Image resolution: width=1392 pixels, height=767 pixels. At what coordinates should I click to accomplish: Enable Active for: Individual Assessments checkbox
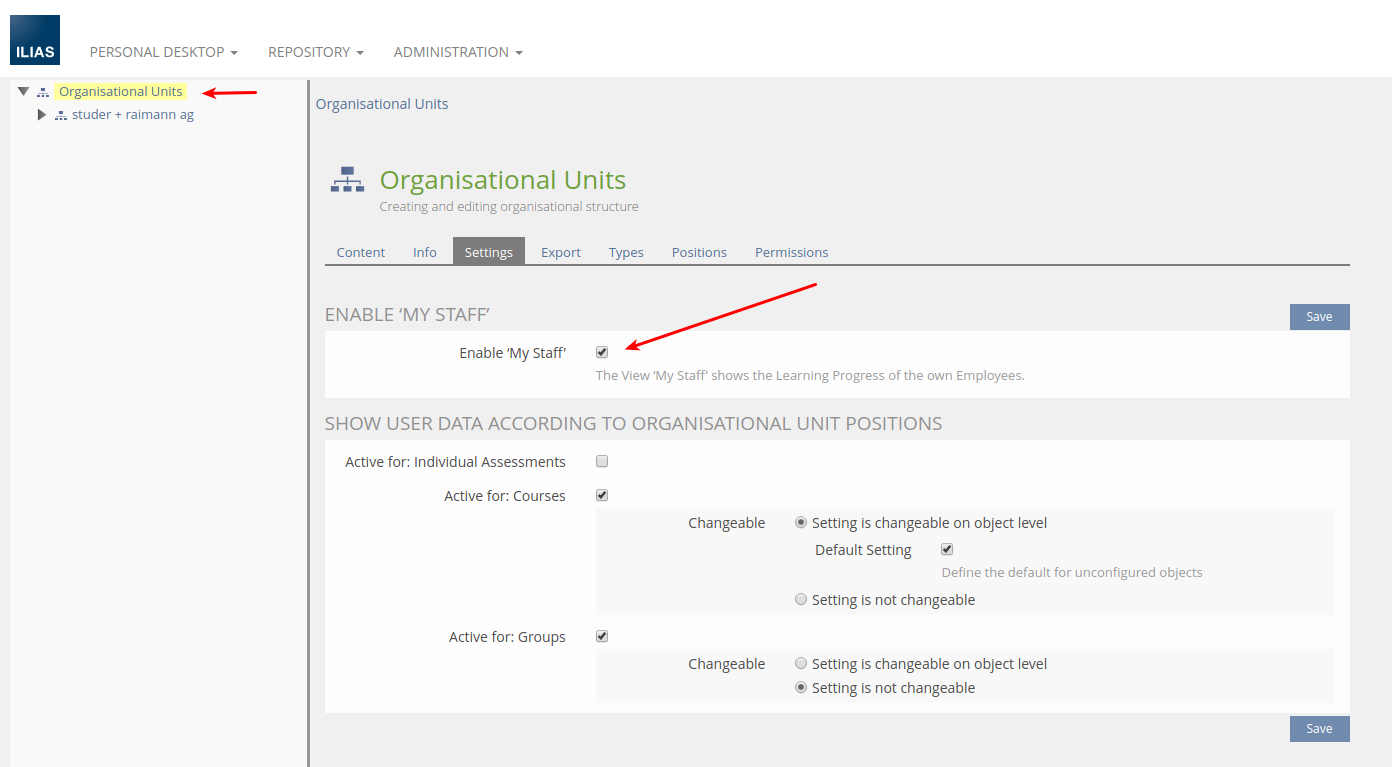point(602,462)
